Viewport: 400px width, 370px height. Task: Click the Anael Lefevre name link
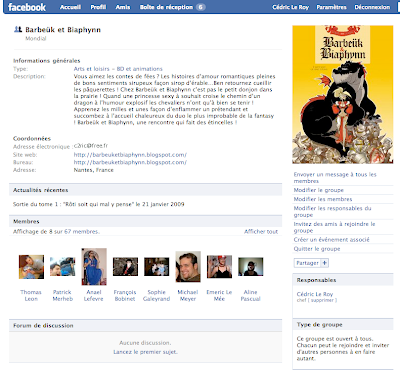point(94,296)
